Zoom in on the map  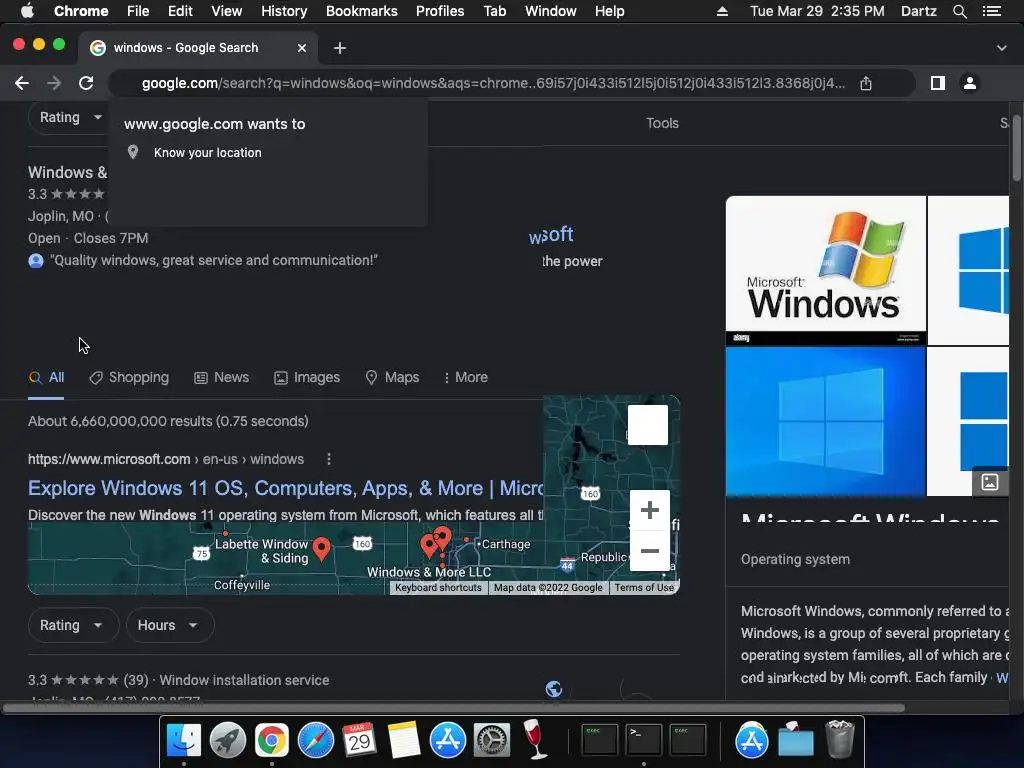649,510
